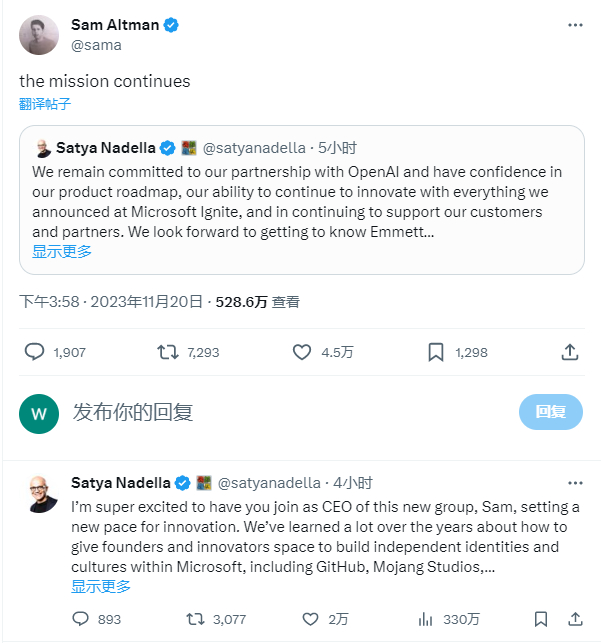Open the @satyanadella handle in quoted tweet
Viewport: 601px width, 643px height.
[252, 148]
